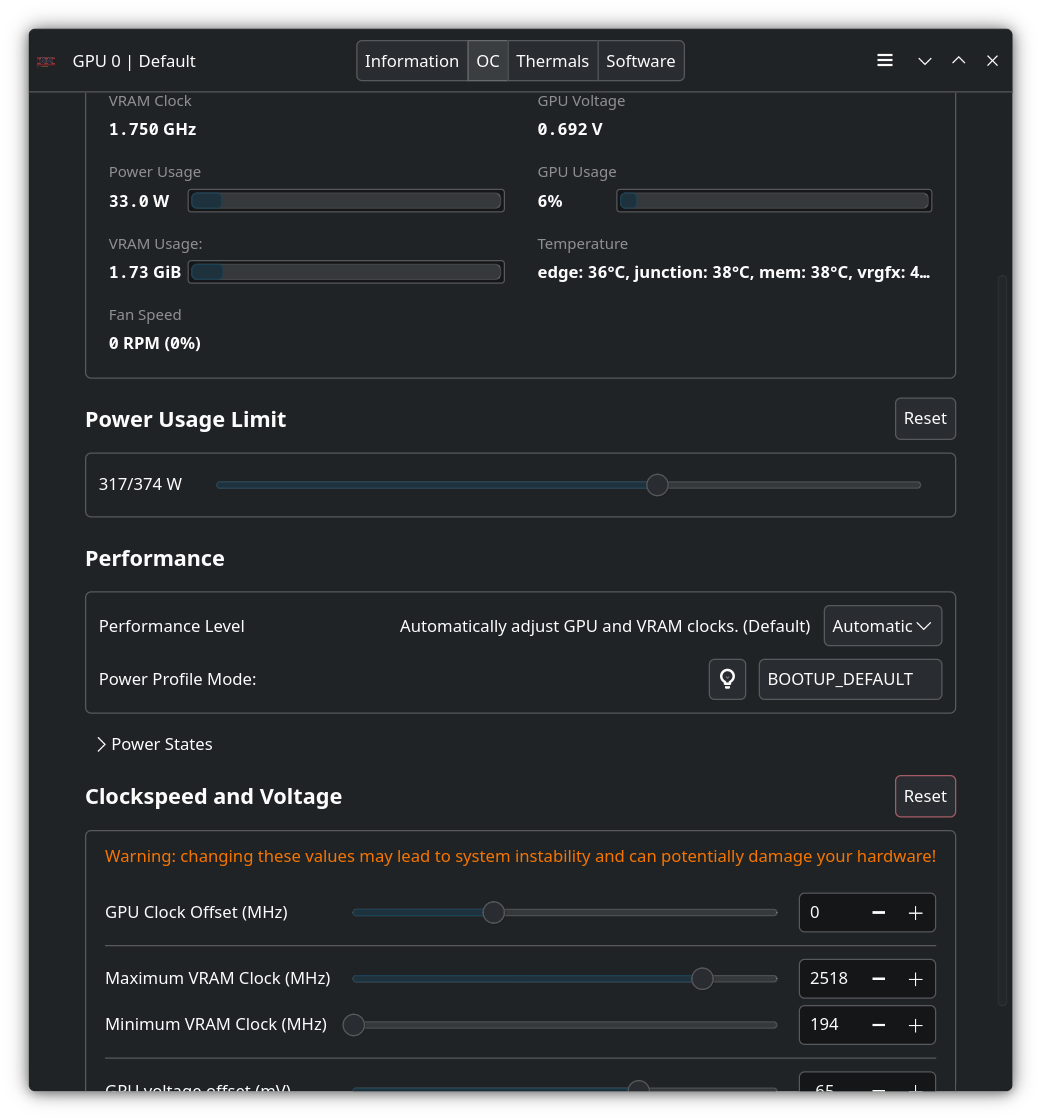Click plus button for GPU Clock Offset

[915, 912]
